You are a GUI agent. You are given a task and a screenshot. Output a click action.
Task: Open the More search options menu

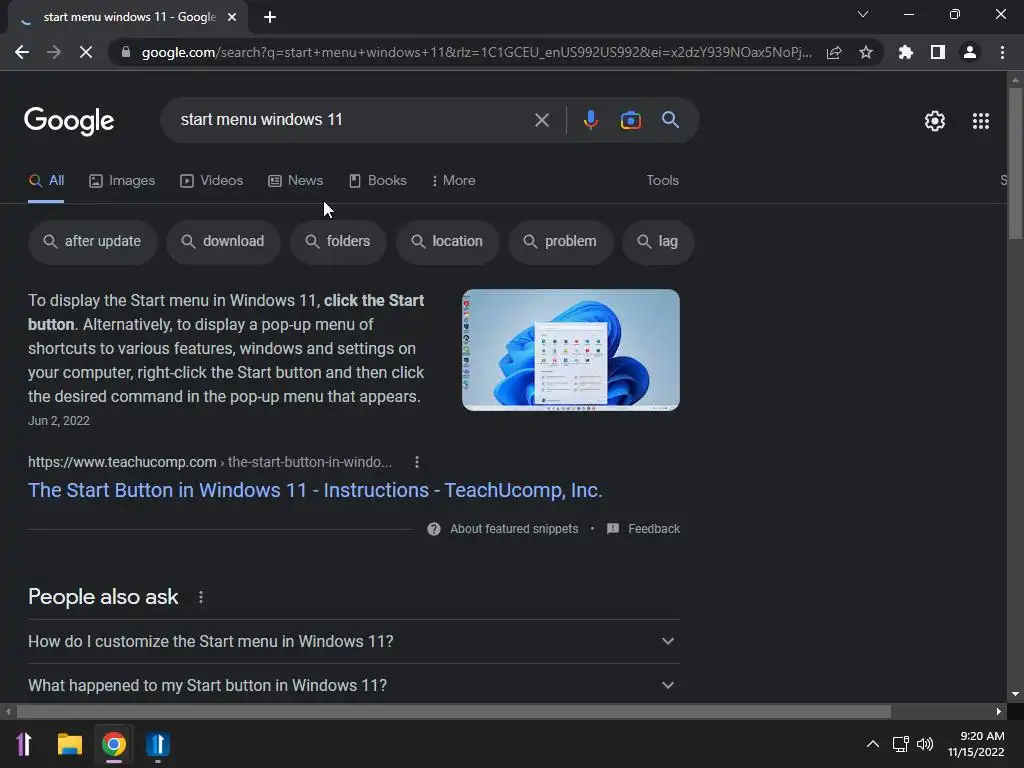[x=454, y=181]
